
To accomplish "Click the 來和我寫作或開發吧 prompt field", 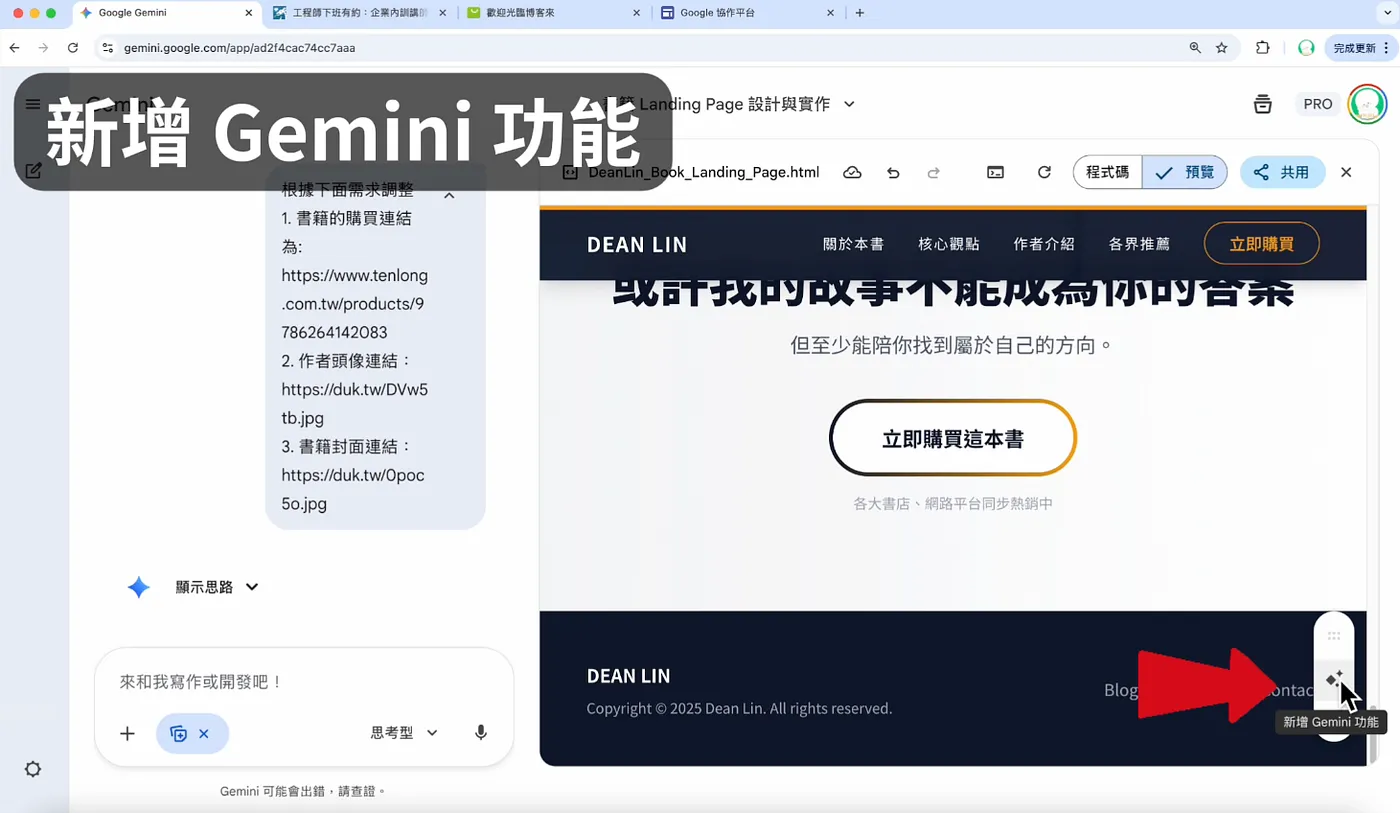I will (x=303, y=682).
